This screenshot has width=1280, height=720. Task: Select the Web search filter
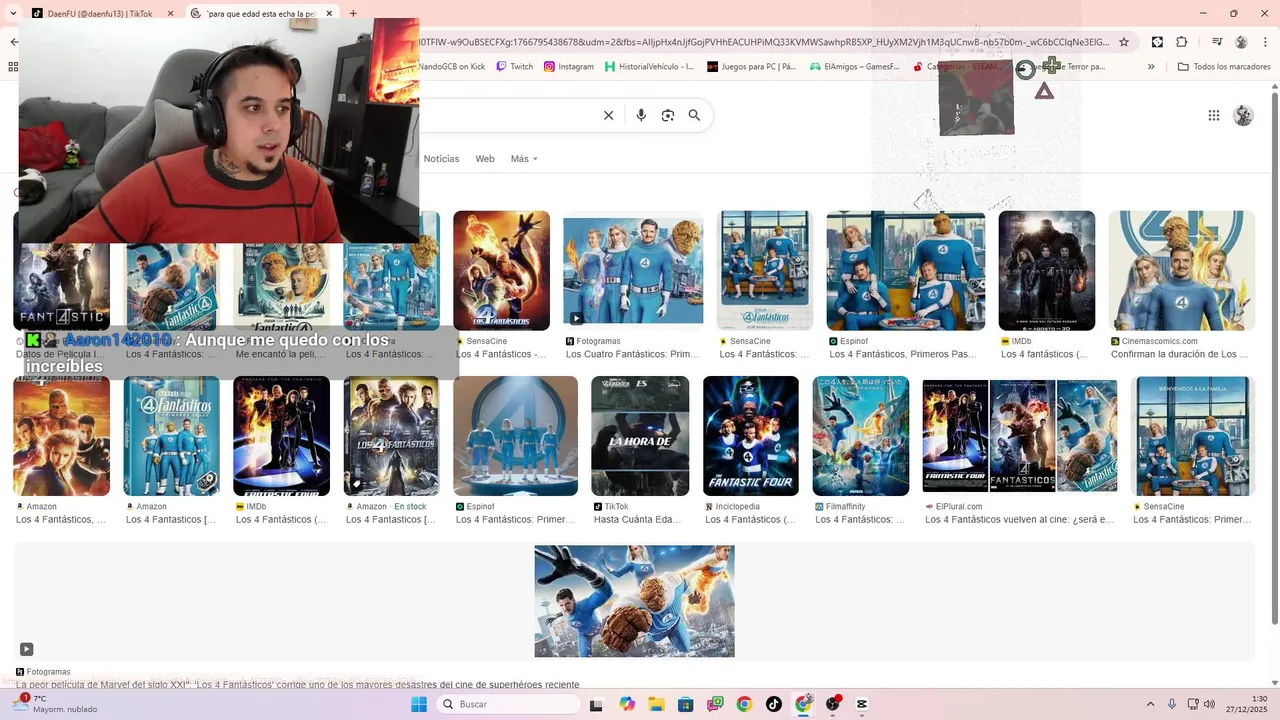[x=485, y=159]
